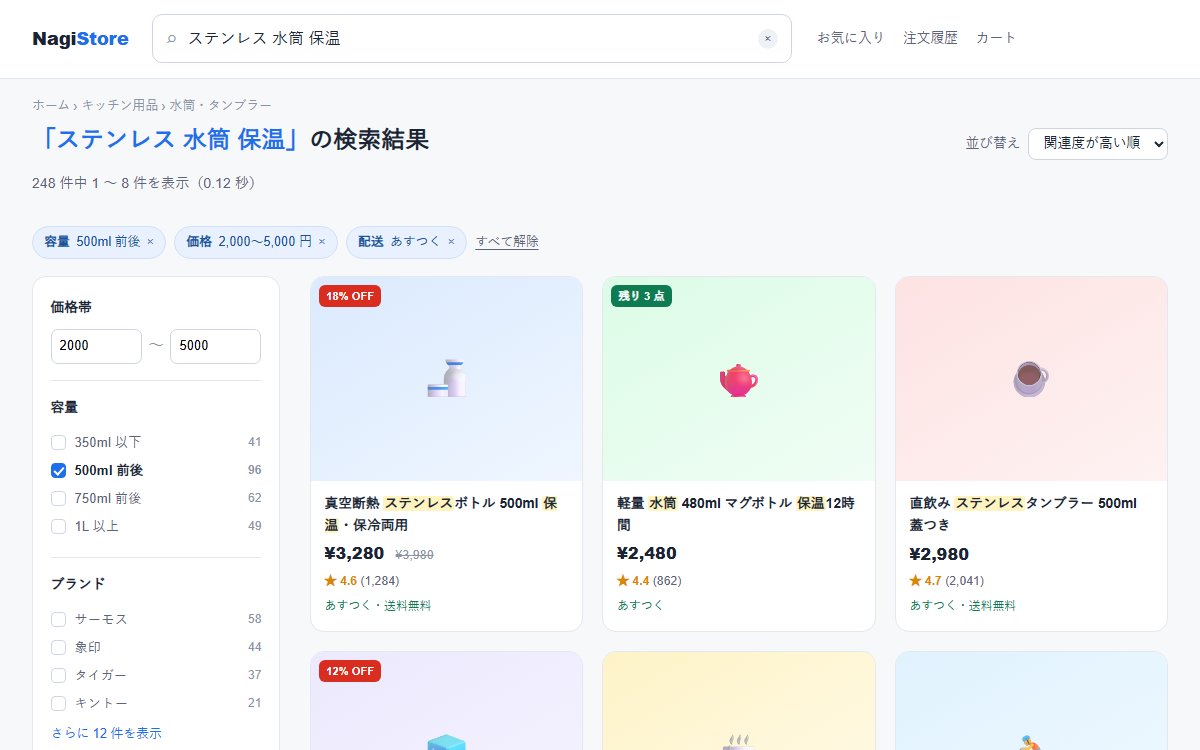This screenshot has height=750, width=1200.
Task: Click the red teapot product image
Action: click(739, 379)
